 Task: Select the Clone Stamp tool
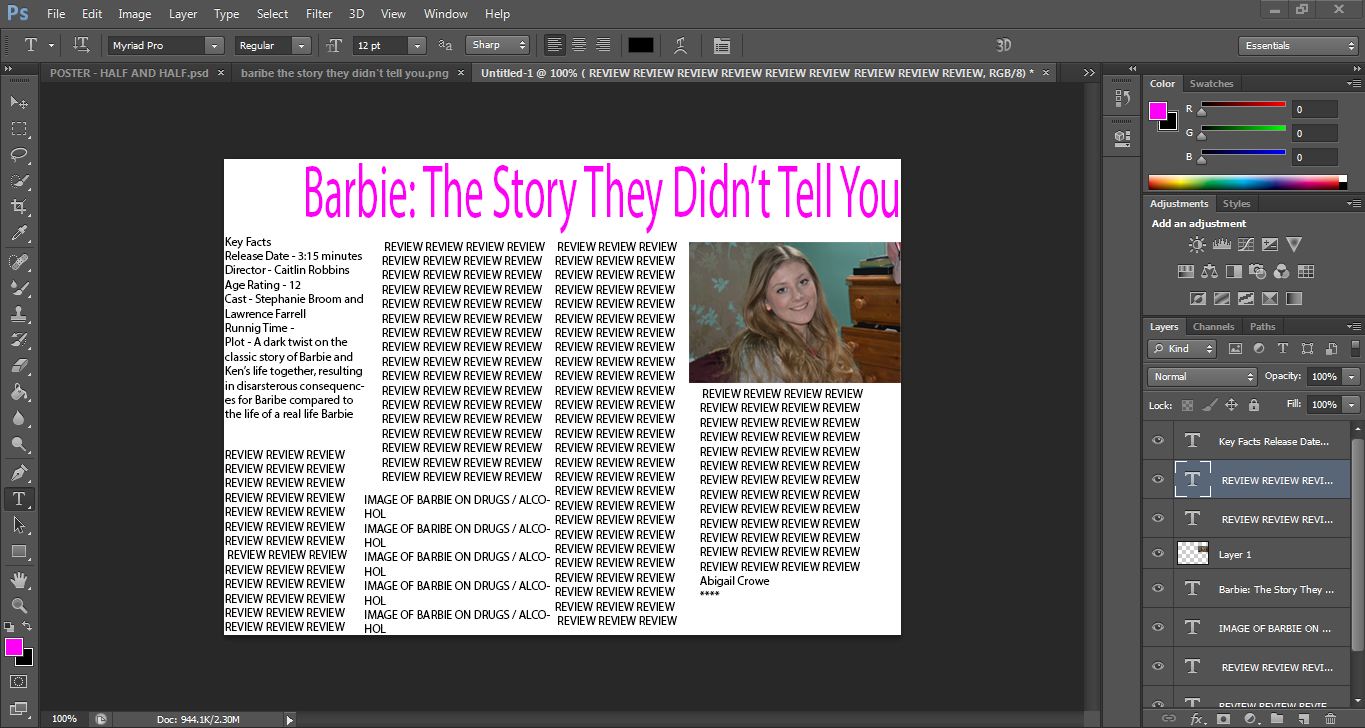click(19, 313)
